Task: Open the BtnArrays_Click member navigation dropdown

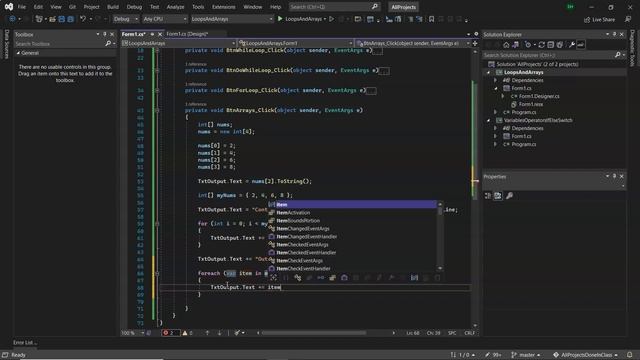Action: click(x=413, y=43)
